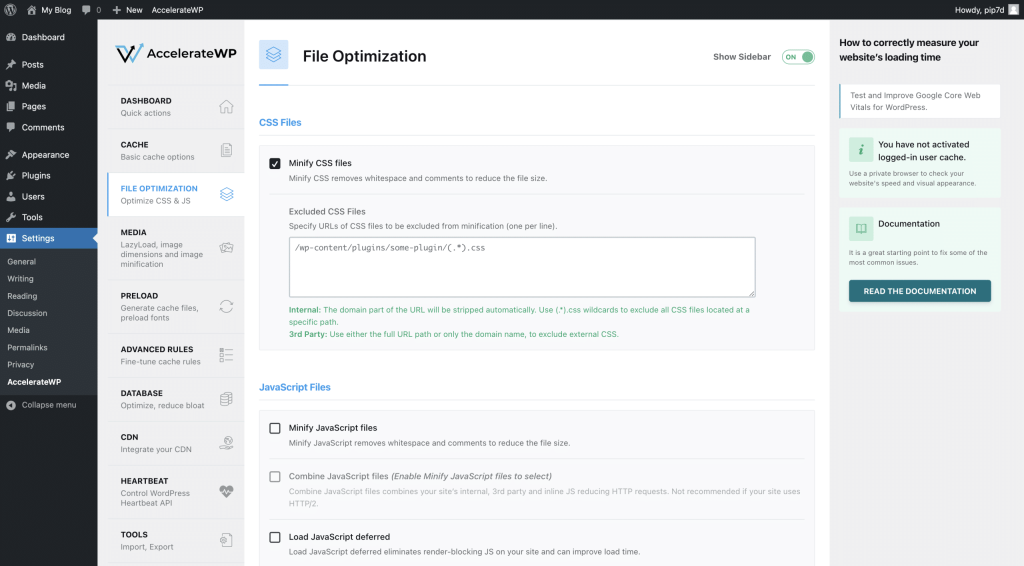Select the FILE OPTIMIZATION tab
This screenshot has height=566, width=1024.
coord(176,194)
